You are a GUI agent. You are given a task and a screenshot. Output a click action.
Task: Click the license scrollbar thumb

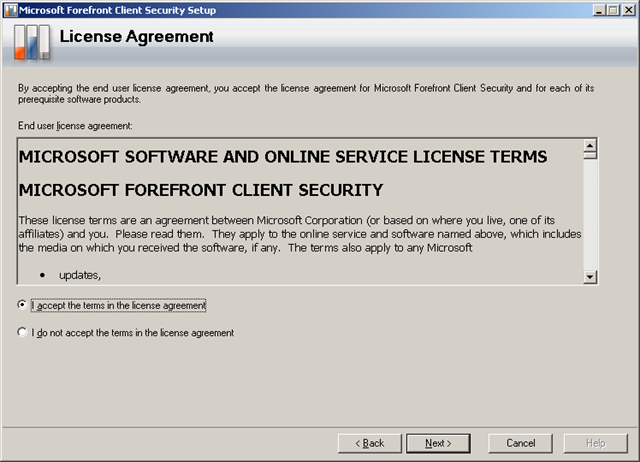click(x=590, y=155)
